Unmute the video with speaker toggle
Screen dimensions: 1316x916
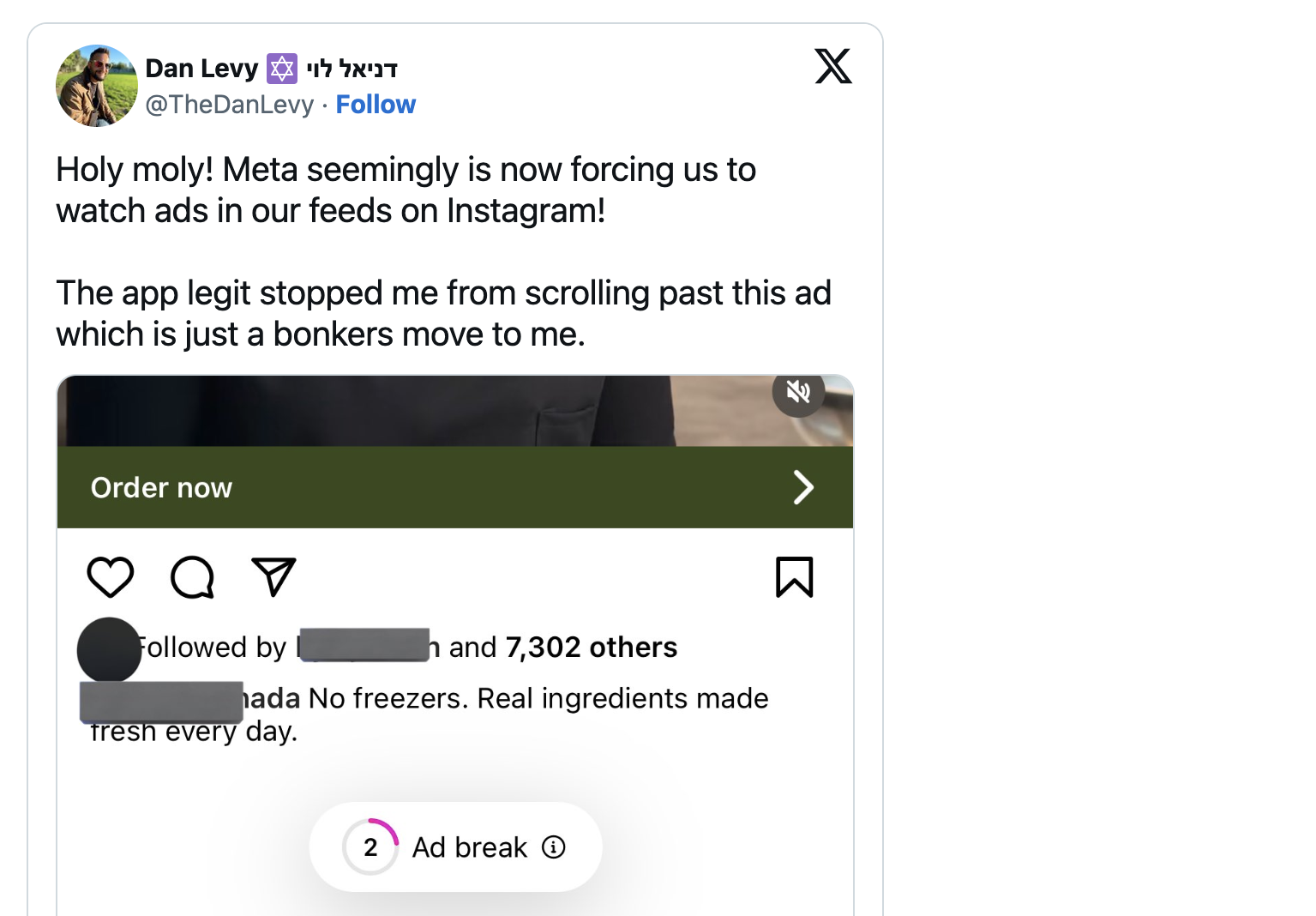click(x=798, y=392)
